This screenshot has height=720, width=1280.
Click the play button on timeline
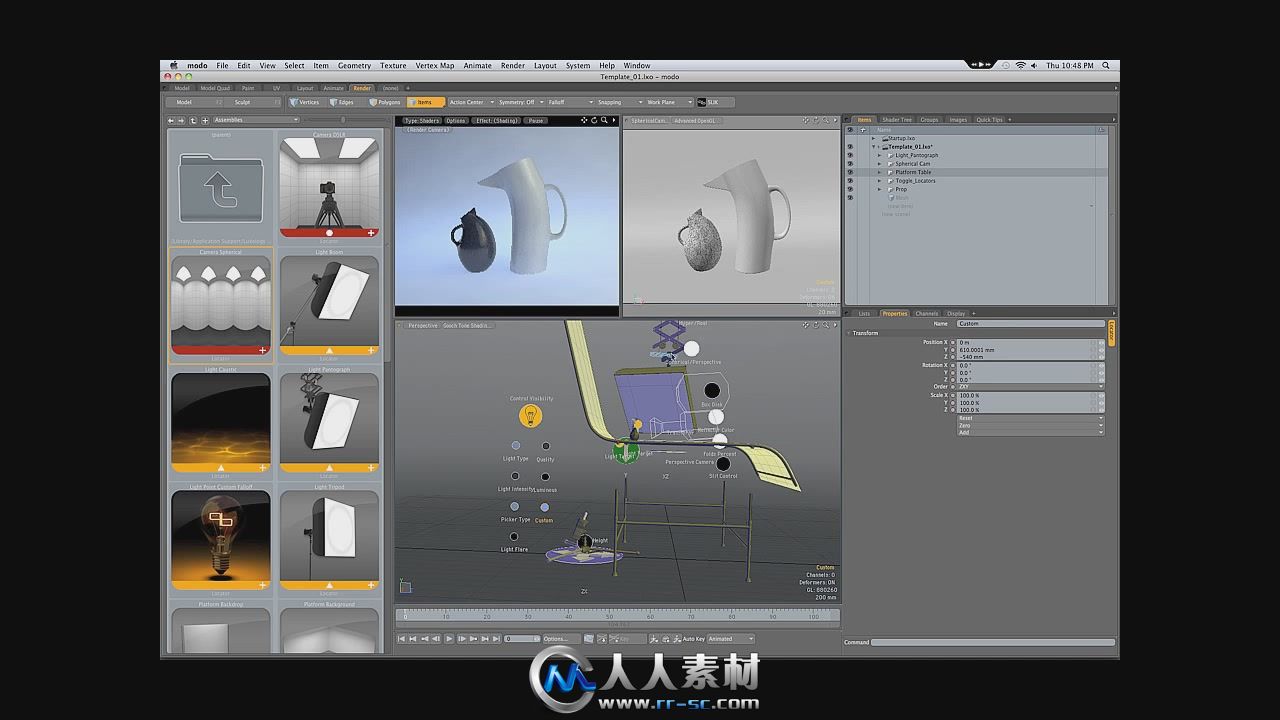pyautogui.click(x=449, y=638)
